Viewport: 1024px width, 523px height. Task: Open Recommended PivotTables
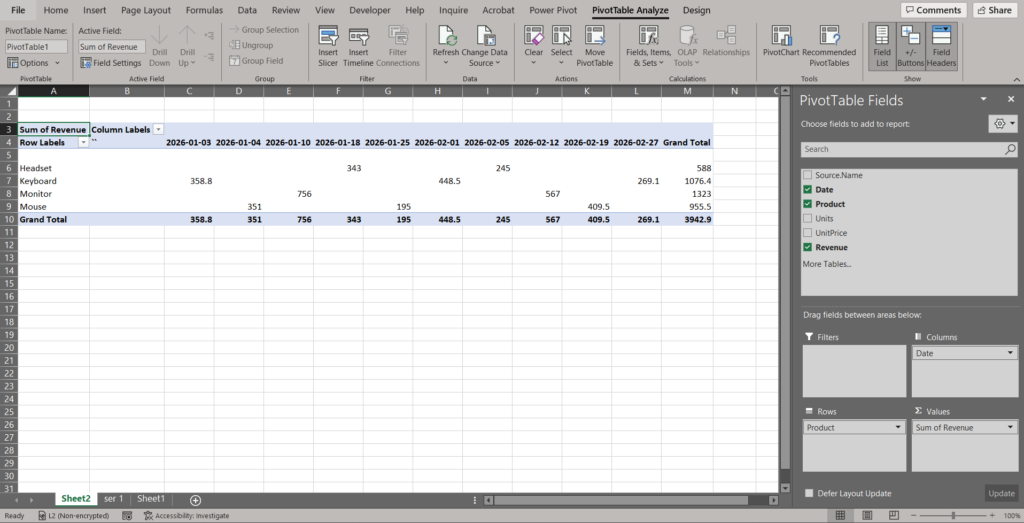point(828,40)
